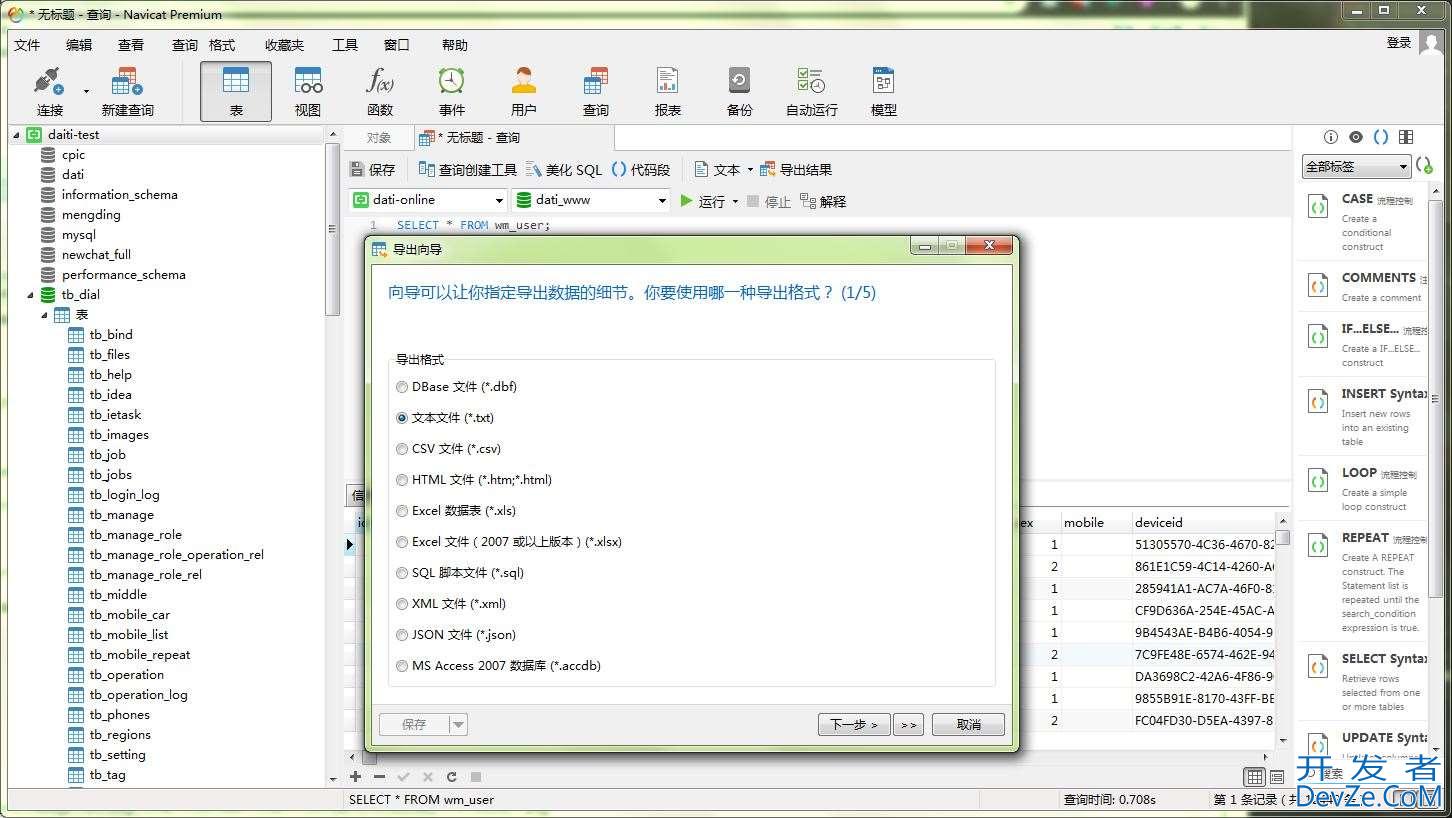This screenshot has height=818, width=1452.
Task: Select SQL 脚本文件 (*.sql) format
Action: (x=460, y=573)
